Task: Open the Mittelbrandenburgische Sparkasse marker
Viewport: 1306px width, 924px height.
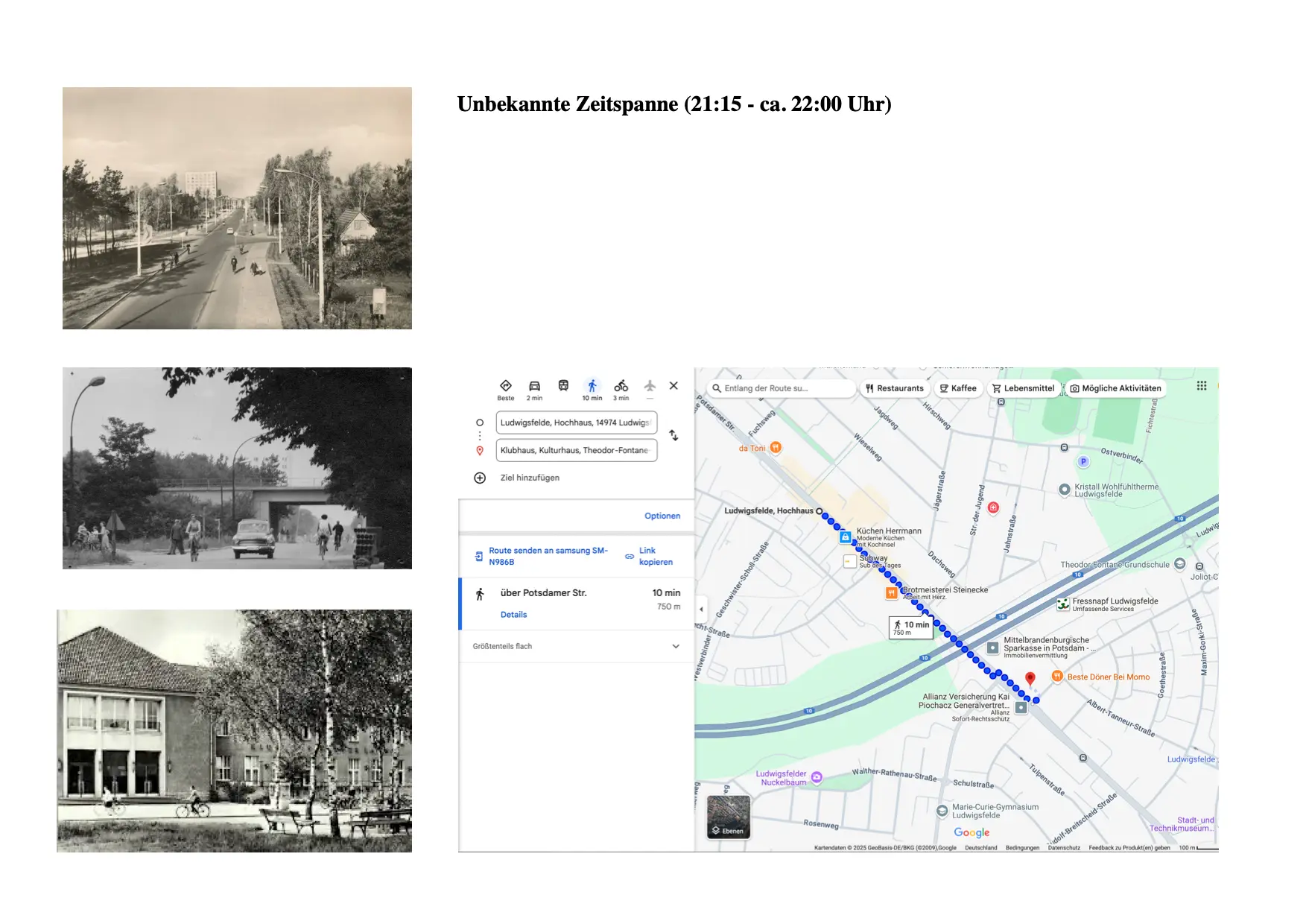Action: pyautogui.click(x=992, y=648)
